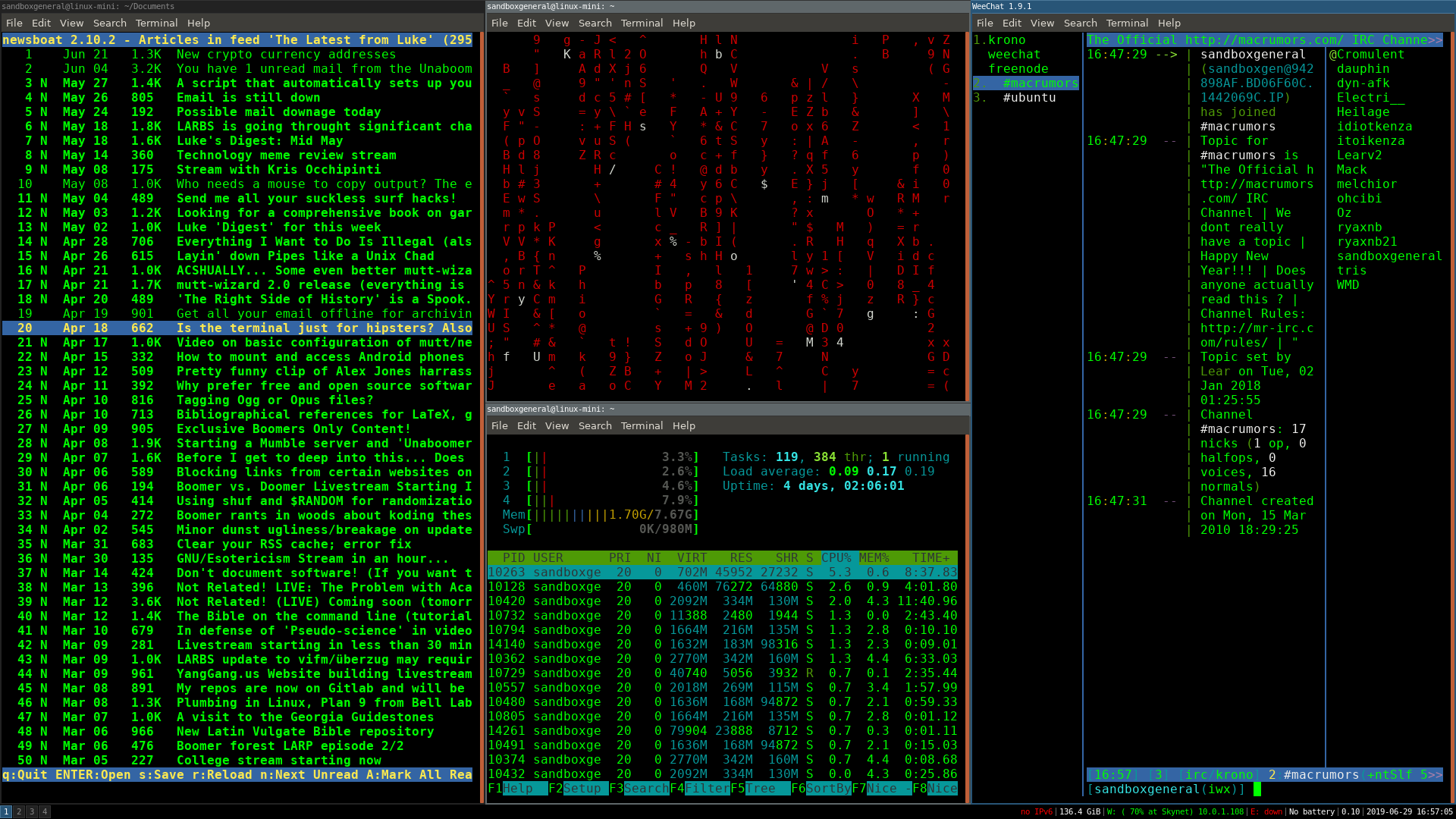Select article 'New crypto currency addresses'
This screenshot has height=819, width=1456.
(x=237, y=55)
